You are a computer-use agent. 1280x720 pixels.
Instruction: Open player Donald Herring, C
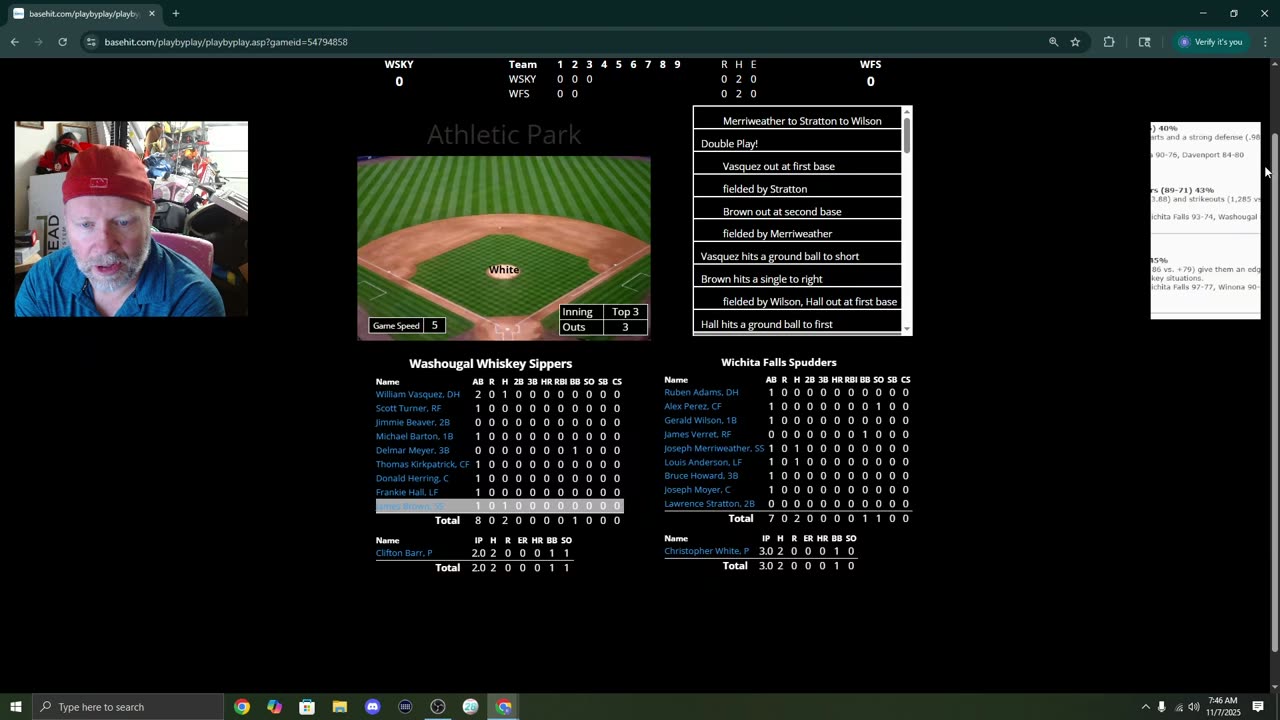click(412, 478)
